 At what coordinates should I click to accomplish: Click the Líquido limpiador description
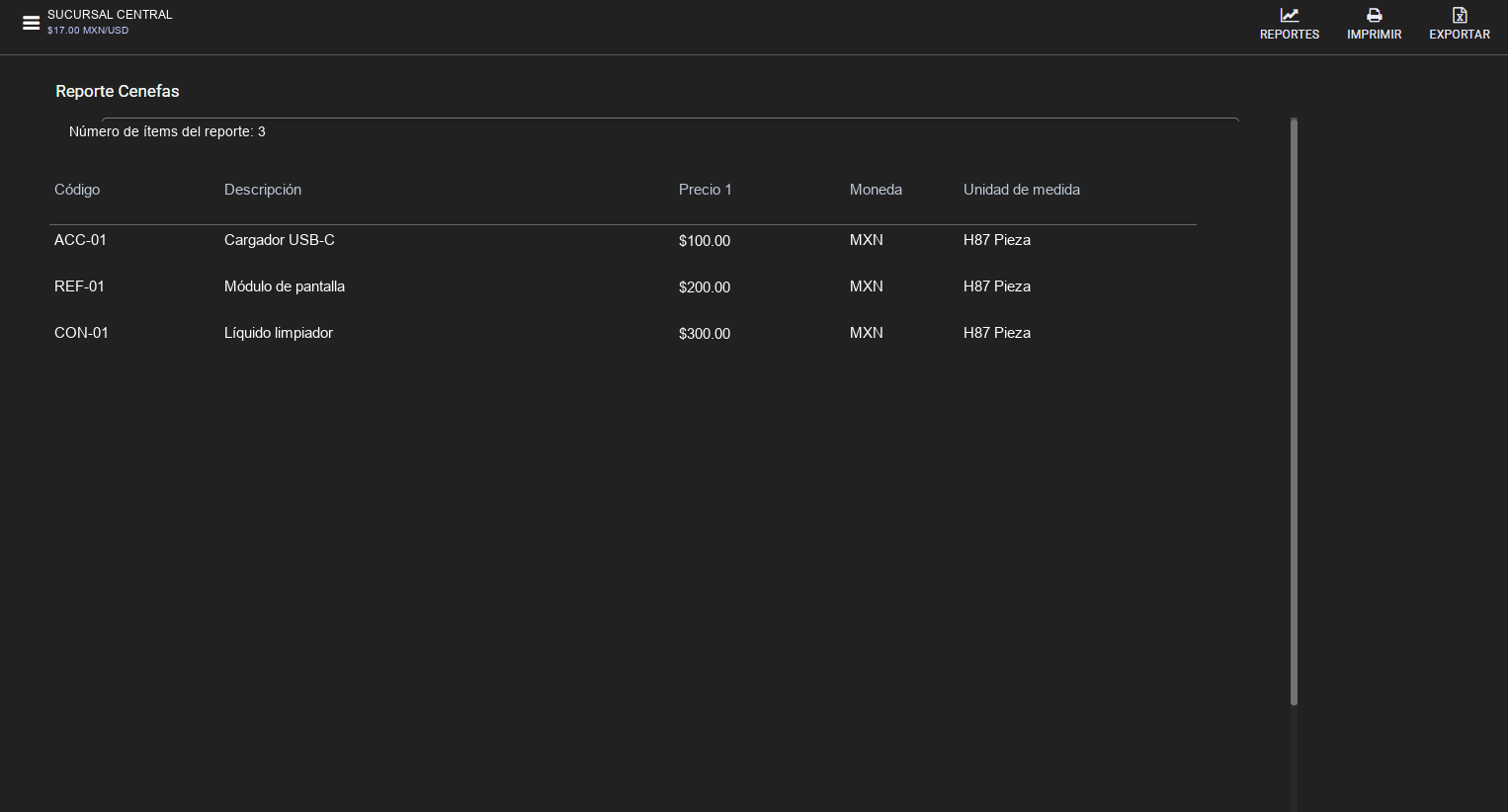pos(279,333)
